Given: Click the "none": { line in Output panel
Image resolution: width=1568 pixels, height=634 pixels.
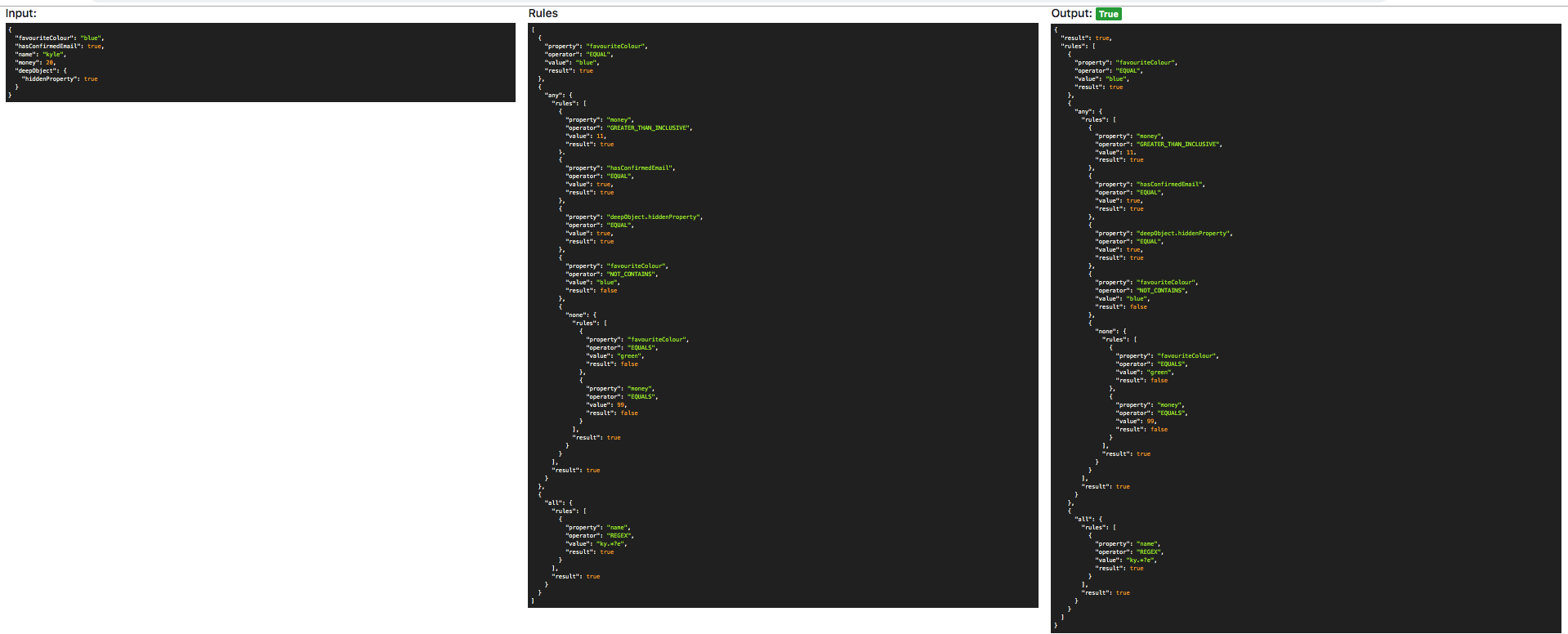Looking at the screenshot, I should (x=1111, y=332).
